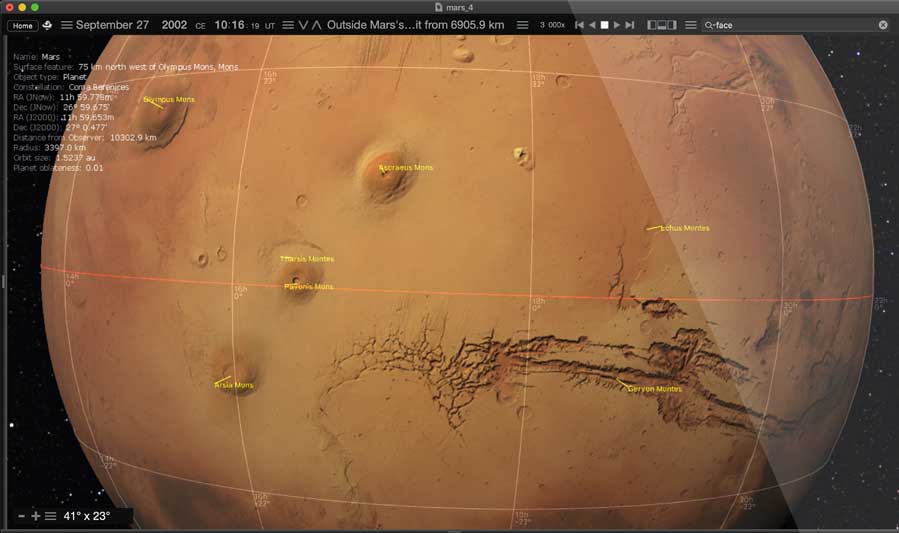Open the location menu before the down arrow
The image size is (899, 533).
[288, 25]
